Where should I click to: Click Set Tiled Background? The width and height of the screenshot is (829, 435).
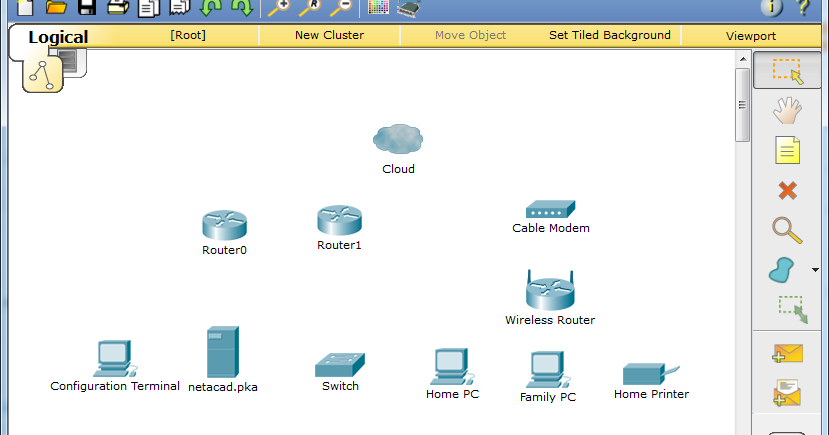coord(610,35)
